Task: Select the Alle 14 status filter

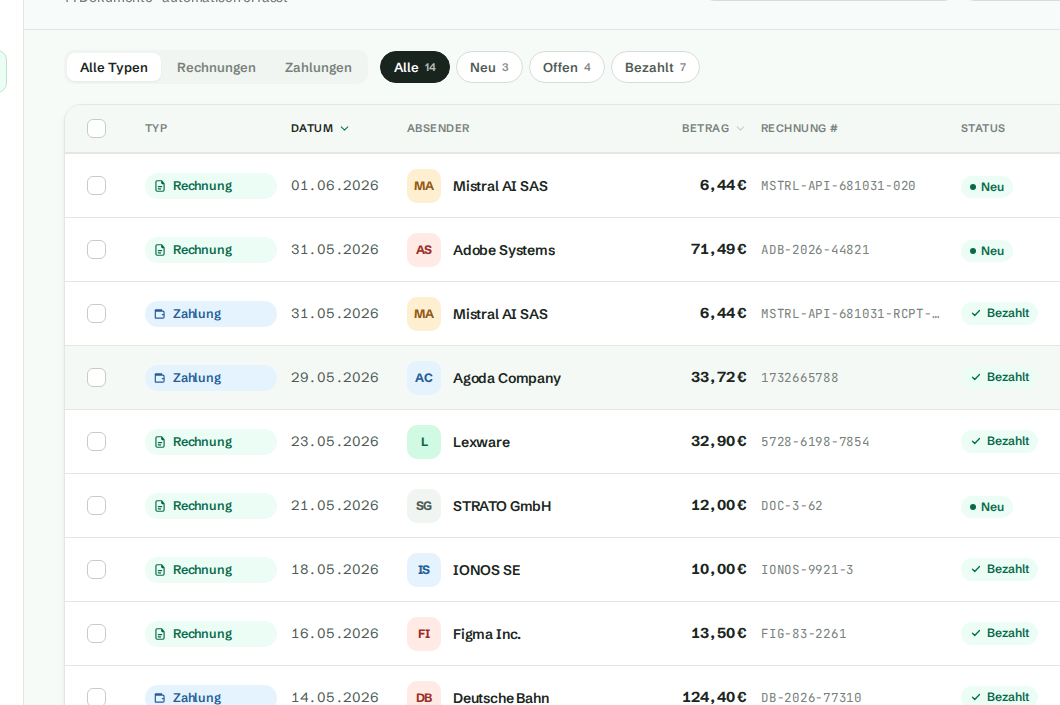Action: 415,68
